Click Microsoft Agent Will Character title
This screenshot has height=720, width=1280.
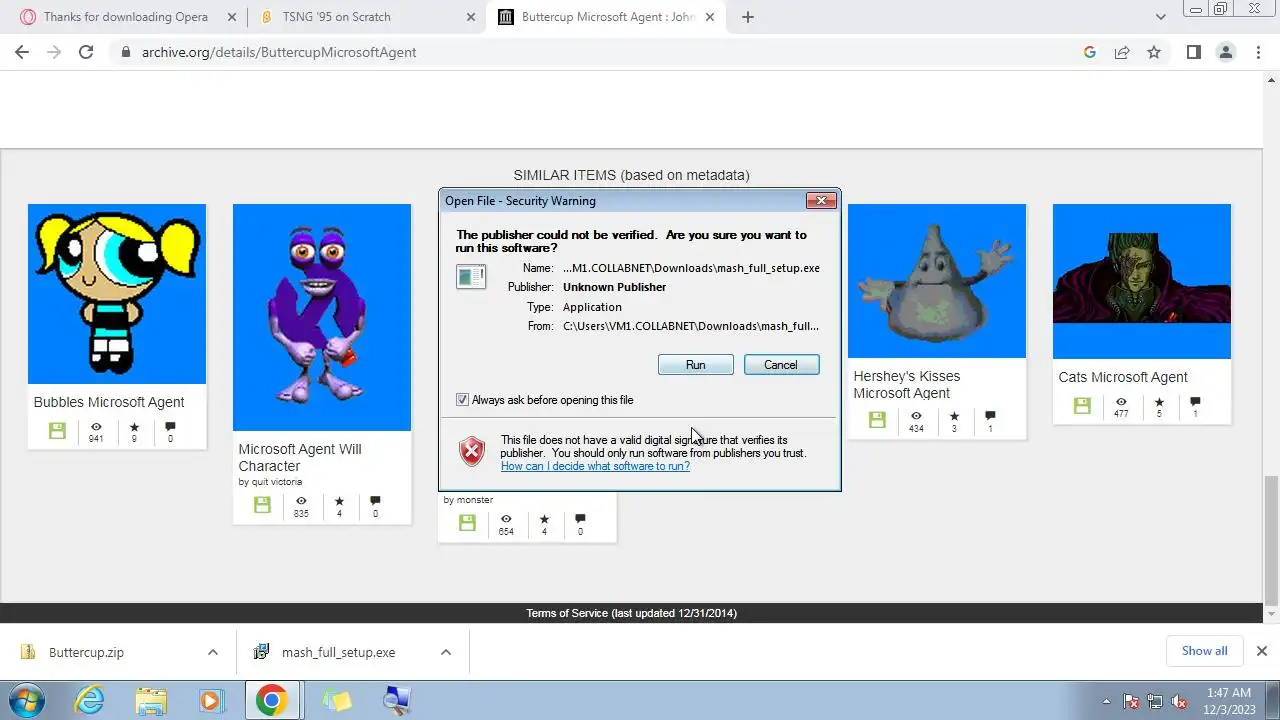tap(300, 457)
